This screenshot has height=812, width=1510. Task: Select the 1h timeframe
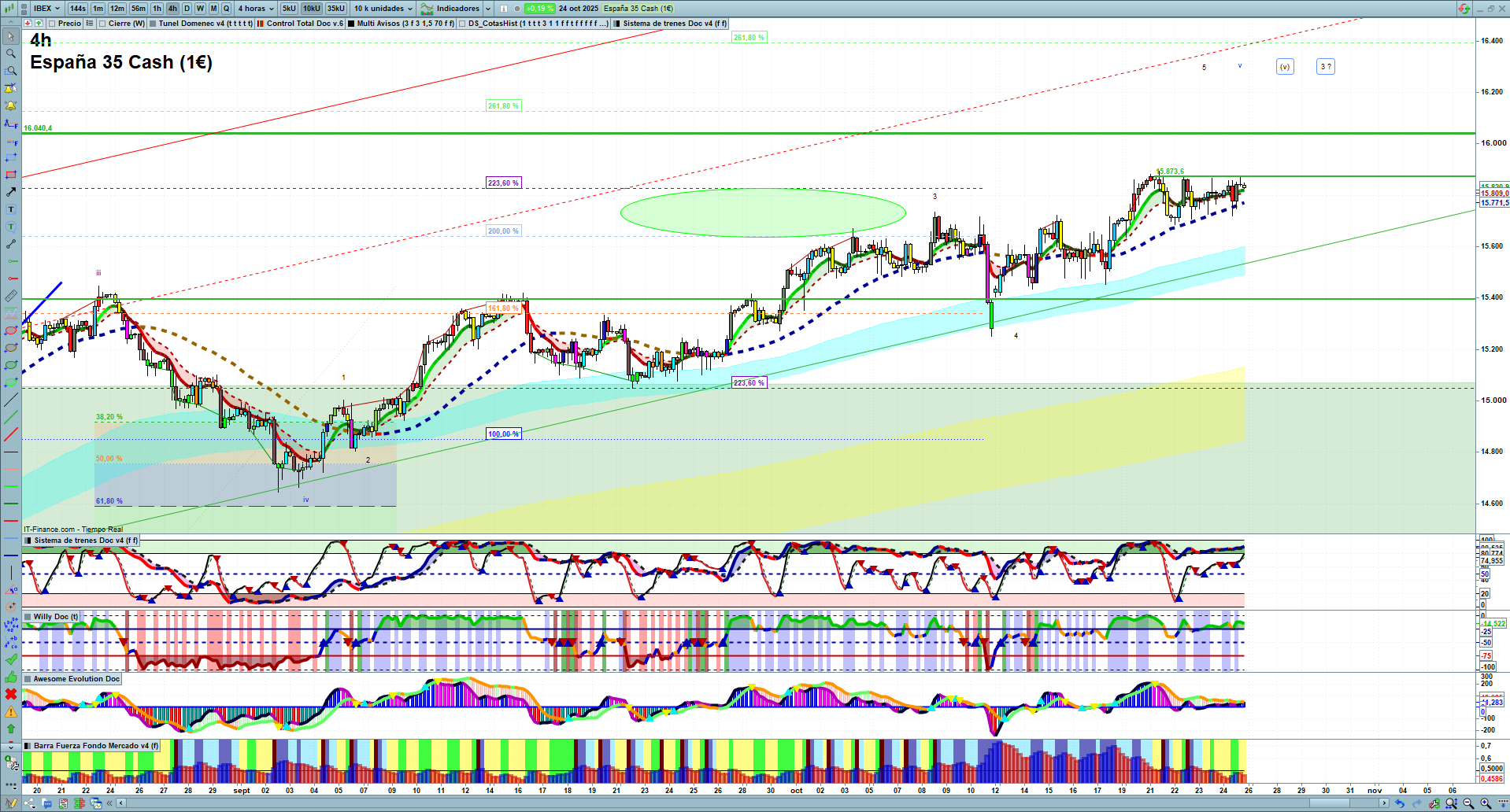[x=157, y=9]
